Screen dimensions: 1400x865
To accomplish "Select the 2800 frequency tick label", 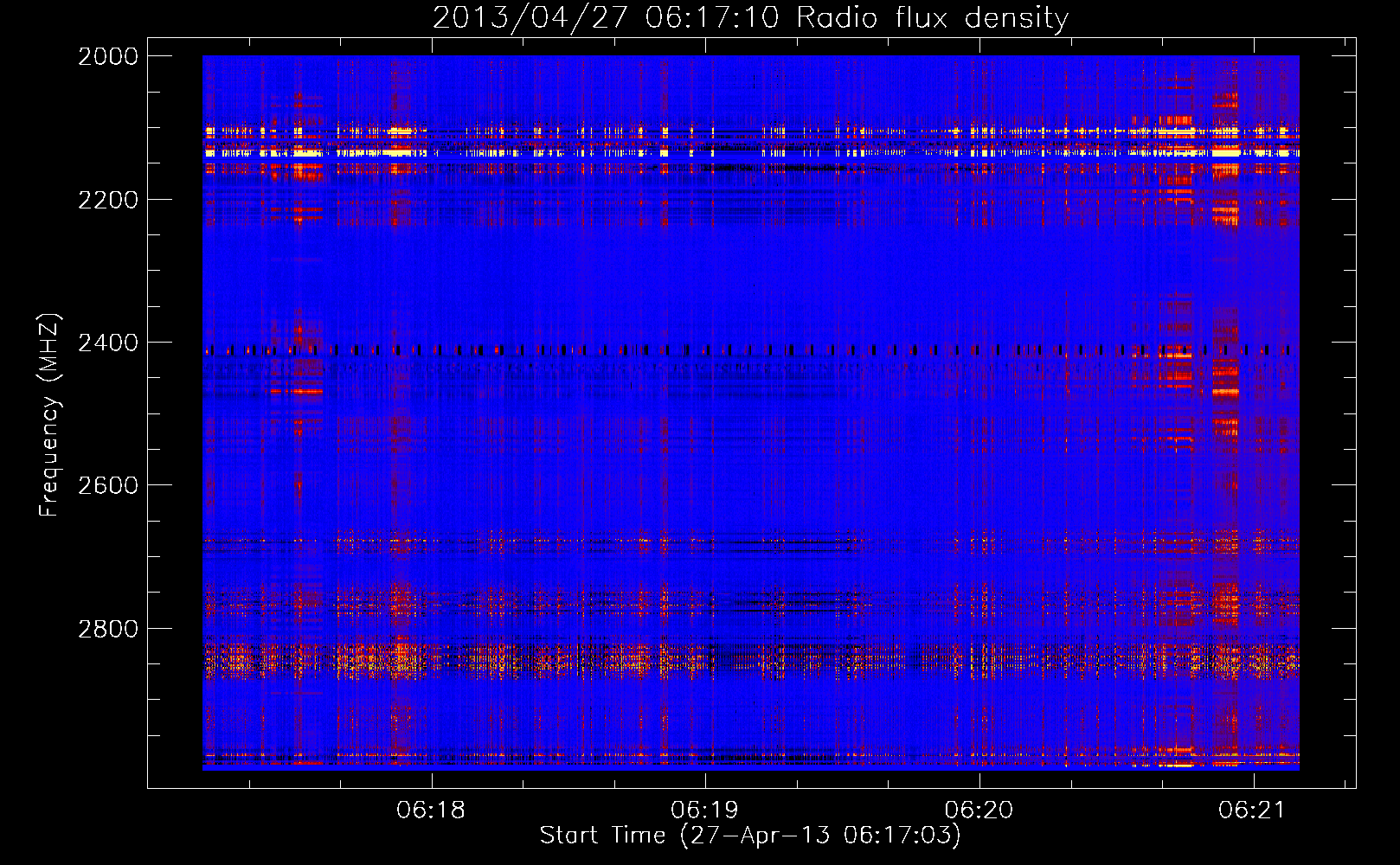I will [x=108, y=629].
